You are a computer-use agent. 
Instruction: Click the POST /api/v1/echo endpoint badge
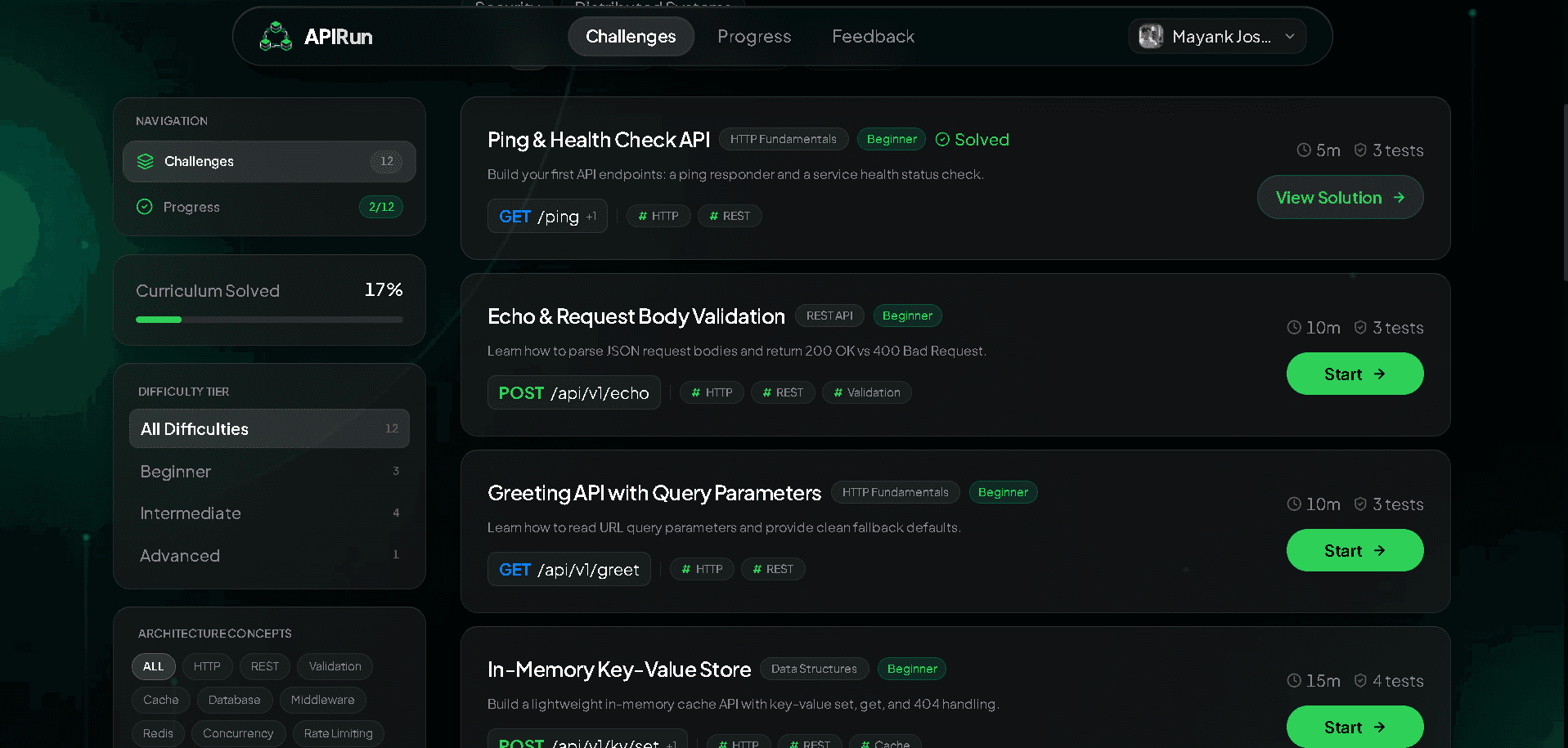tap(574, 392)
